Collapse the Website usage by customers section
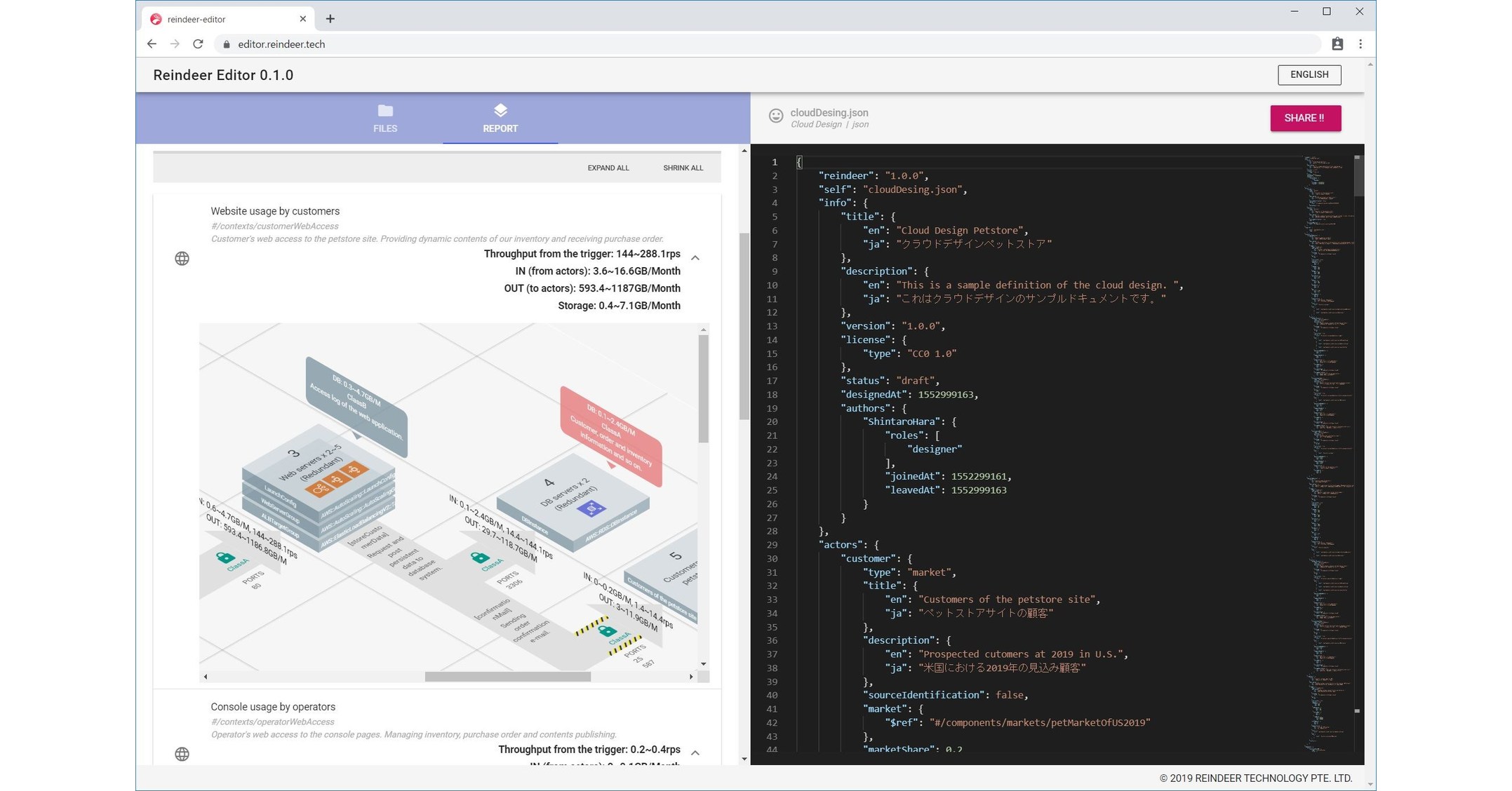This screenshot has width=1512, height=791. coord(695,258)
